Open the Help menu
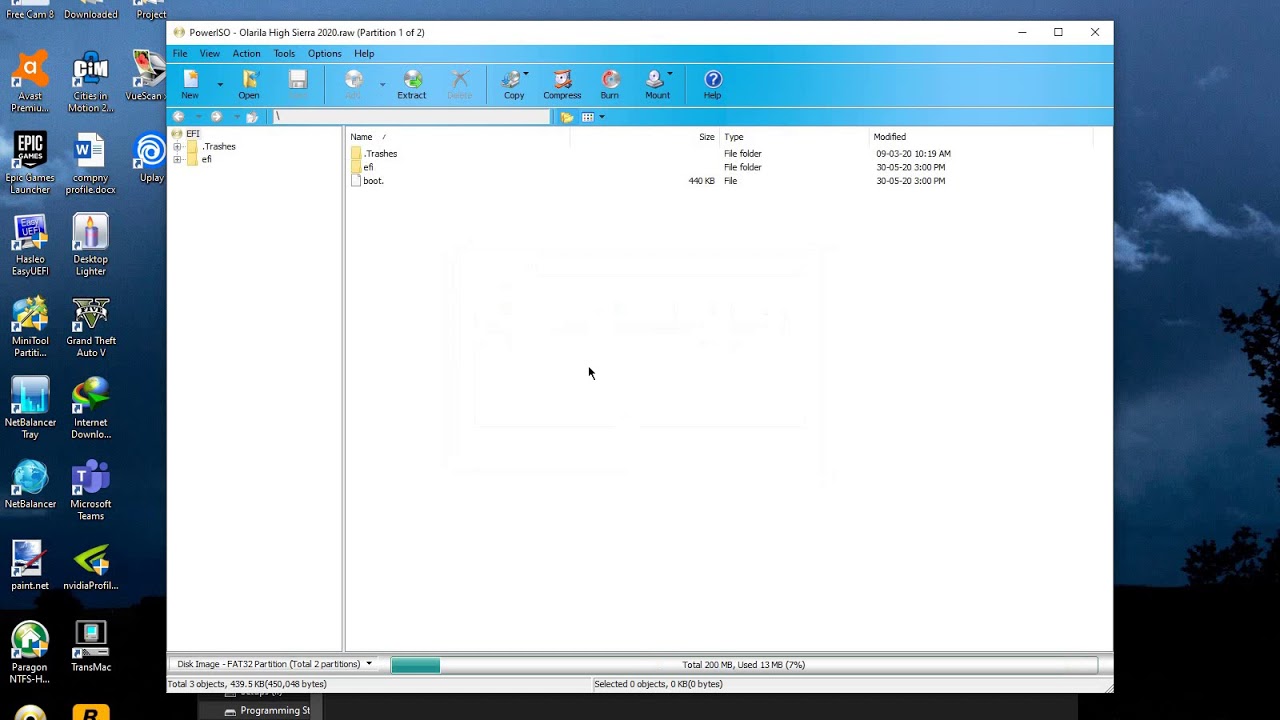This screenshot has width=1280, height=720. point(364,54)
